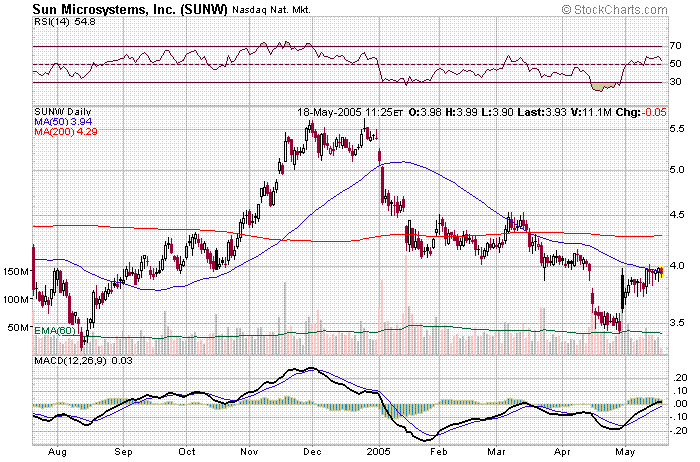
Task: Click the "May" month label
Action: click(625, 452)
